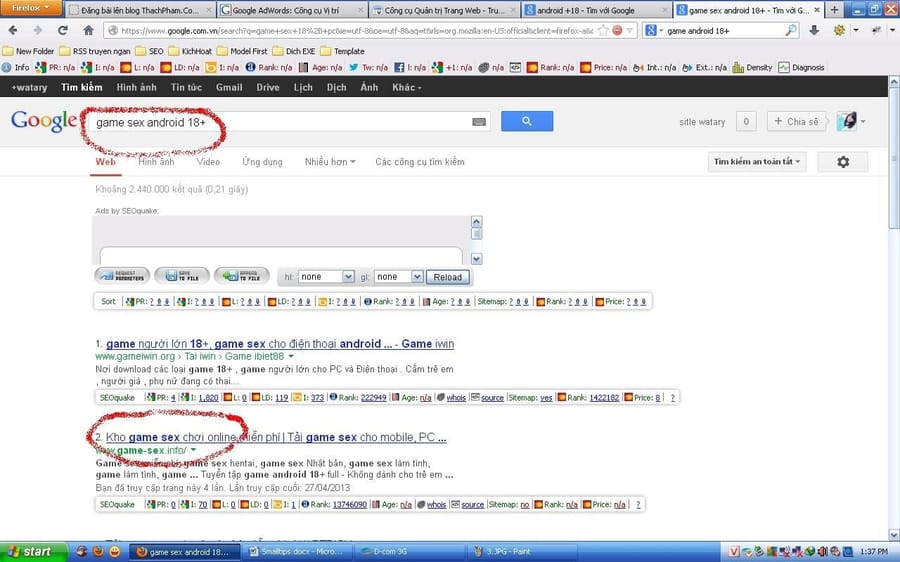
Task: Expand the Nhiều hơn menu
Action: click(330, 162)
